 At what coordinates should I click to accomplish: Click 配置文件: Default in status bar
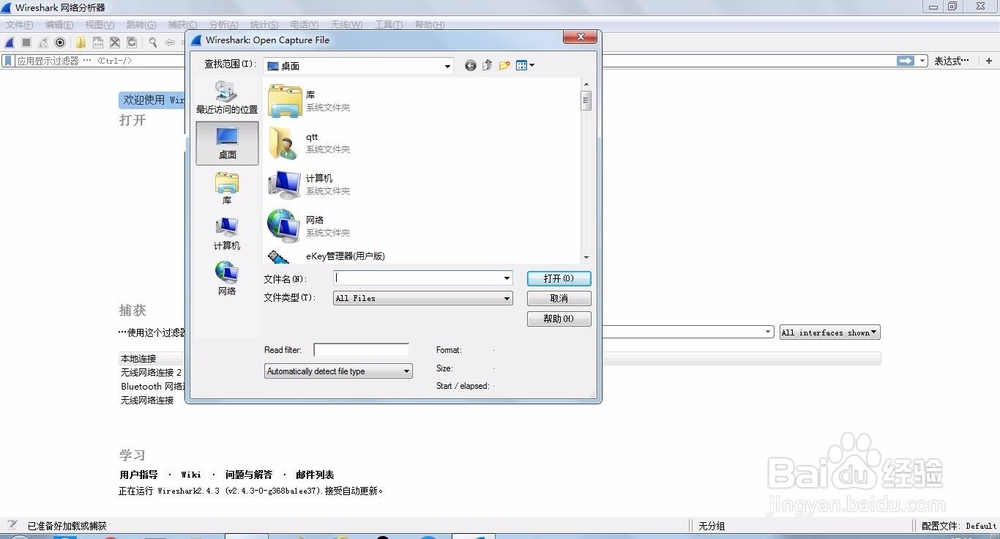pyautogui.click(x=959, y=526)
